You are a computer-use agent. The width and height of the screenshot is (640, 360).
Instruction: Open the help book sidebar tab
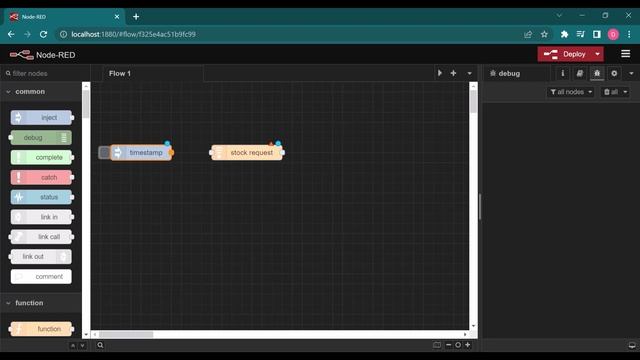click(x=580, y=73)
